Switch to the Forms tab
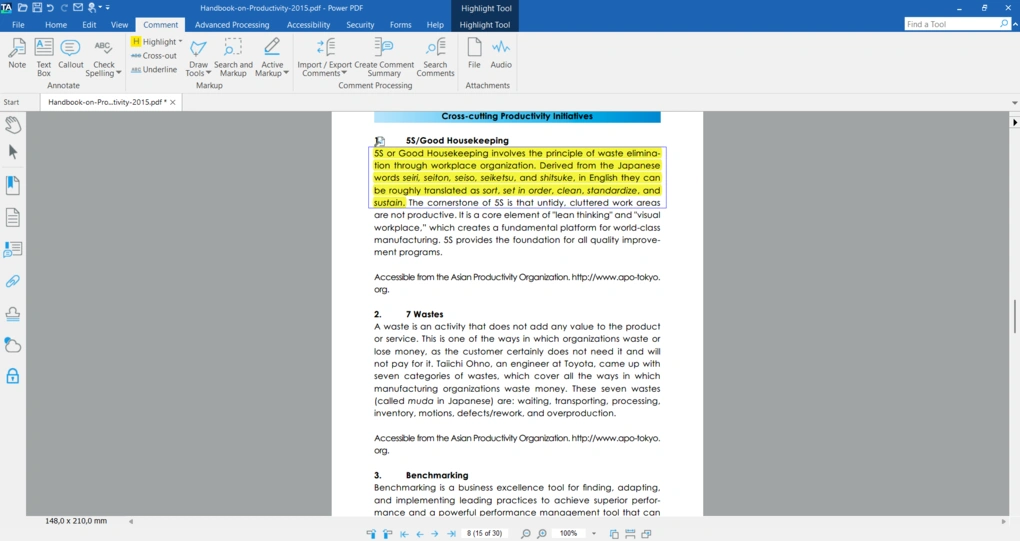 point(401,25)
